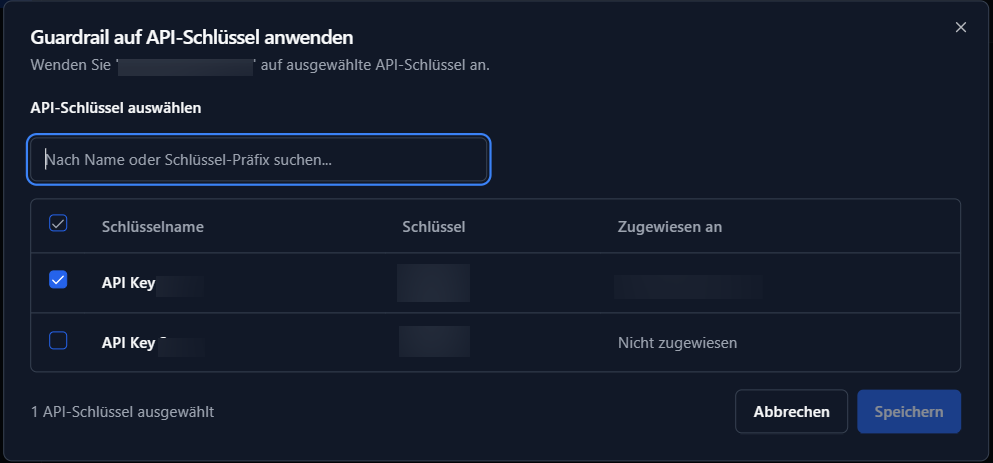
Task: Click the Schlüsselname column header
Action: point(153,227)
